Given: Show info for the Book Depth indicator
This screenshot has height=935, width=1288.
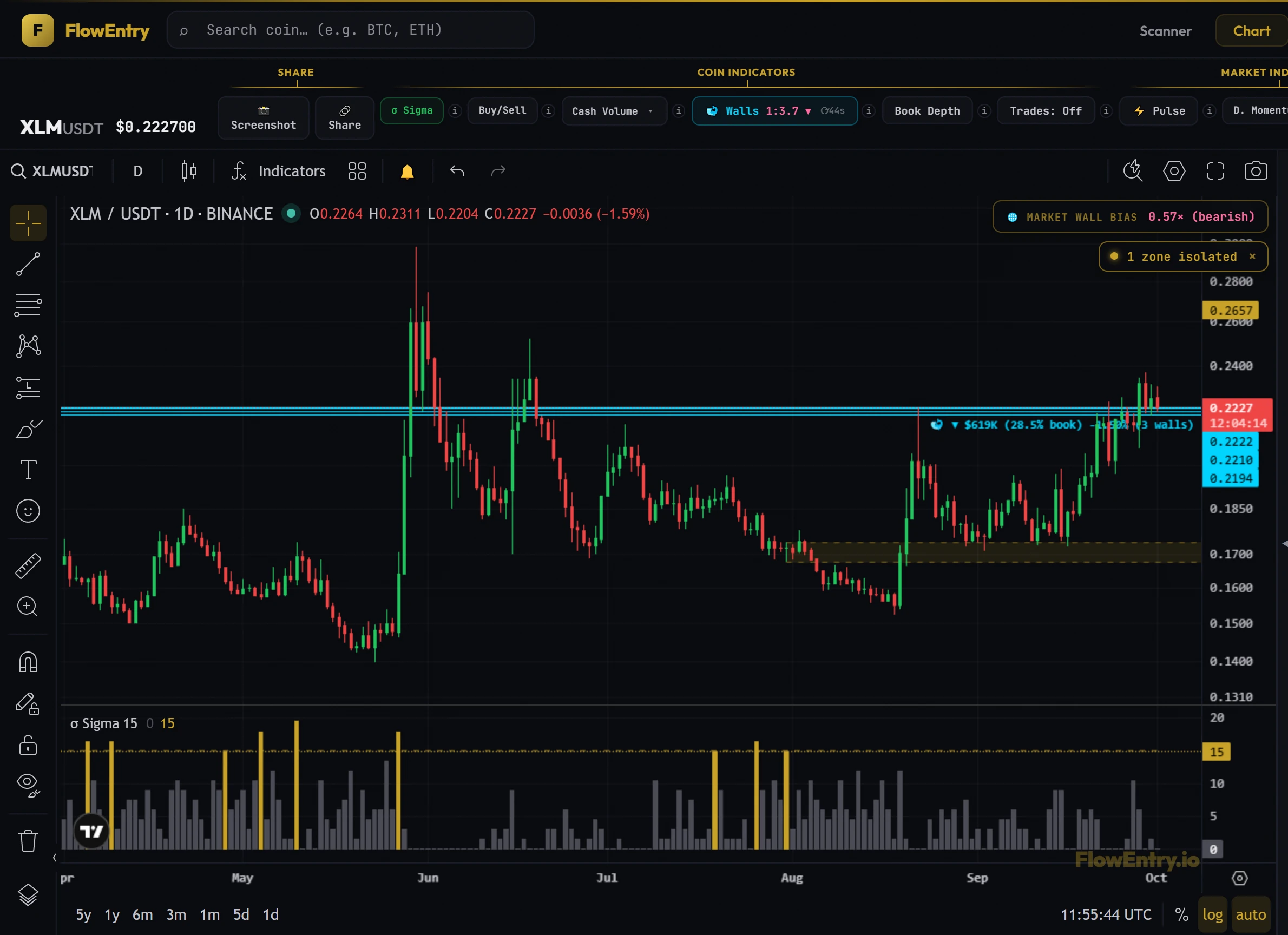Looking at the screenshot, I should click(x=984, y=110).
